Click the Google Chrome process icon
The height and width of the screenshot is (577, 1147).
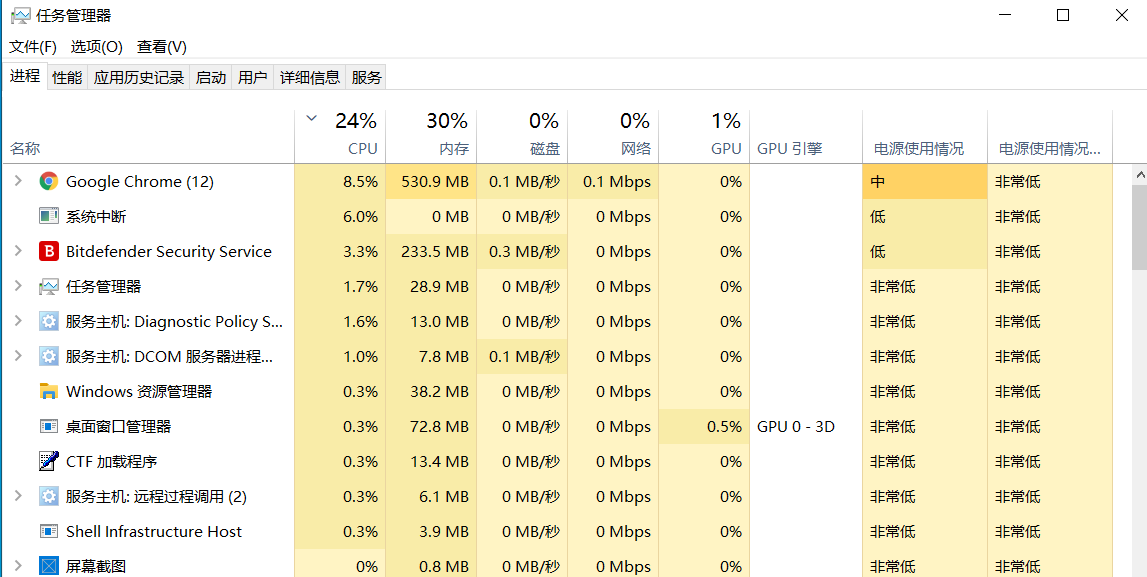(x=48, y=181)
